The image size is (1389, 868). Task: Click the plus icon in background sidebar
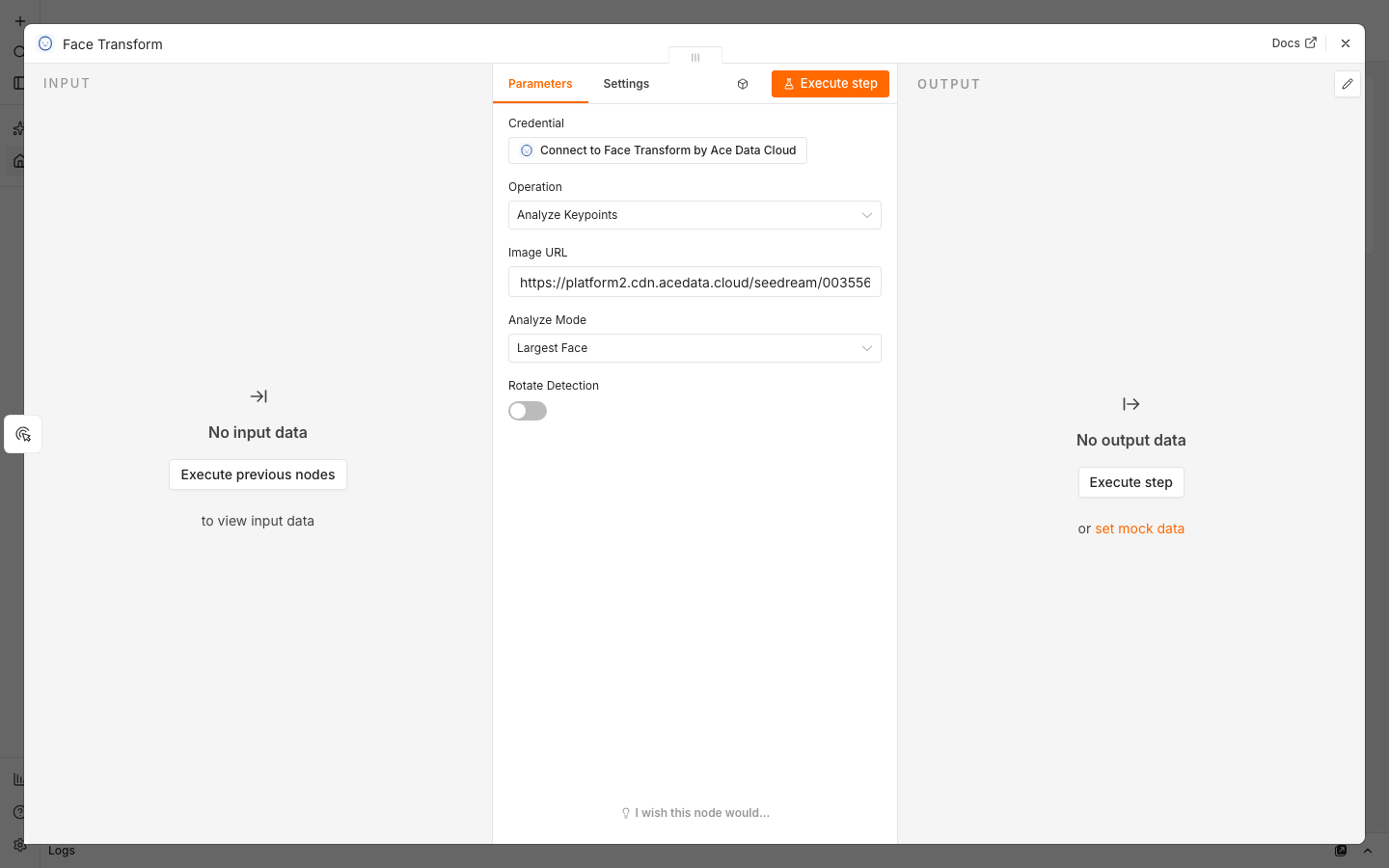click(19, 20)
